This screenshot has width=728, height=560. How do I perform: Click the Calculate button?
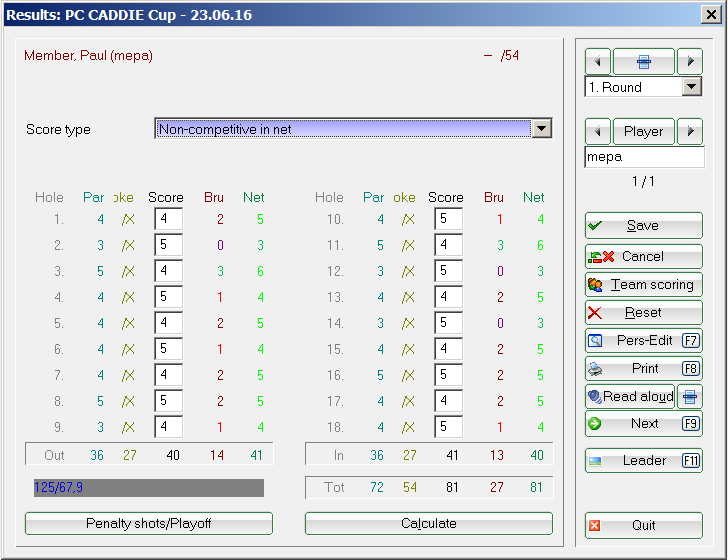[429, 523]
